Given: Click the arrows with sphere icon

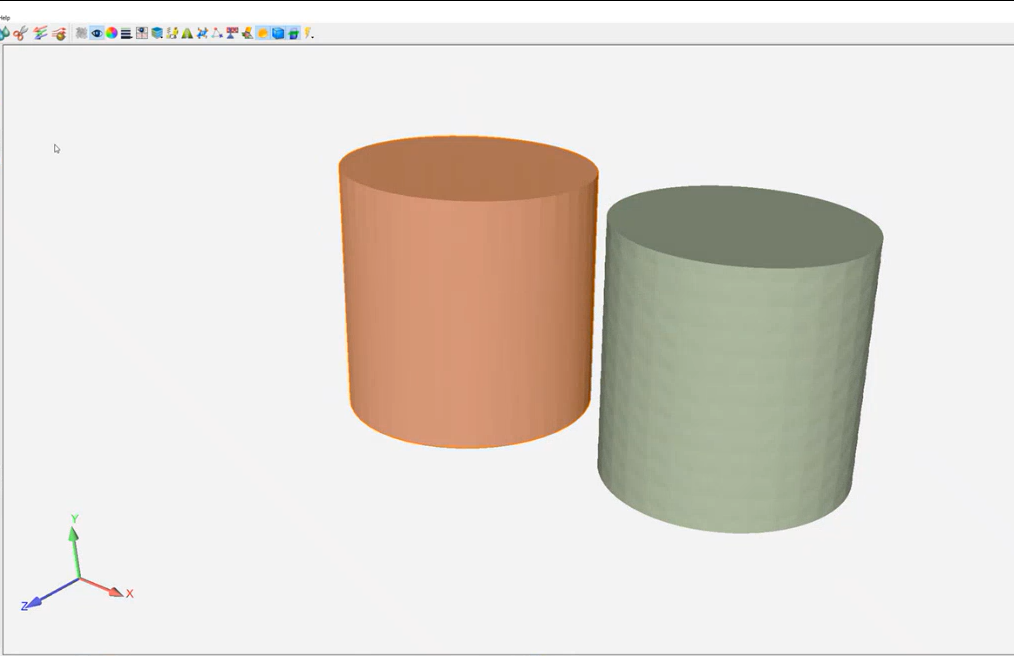Looking at the screenshot, I should (59, 33).
